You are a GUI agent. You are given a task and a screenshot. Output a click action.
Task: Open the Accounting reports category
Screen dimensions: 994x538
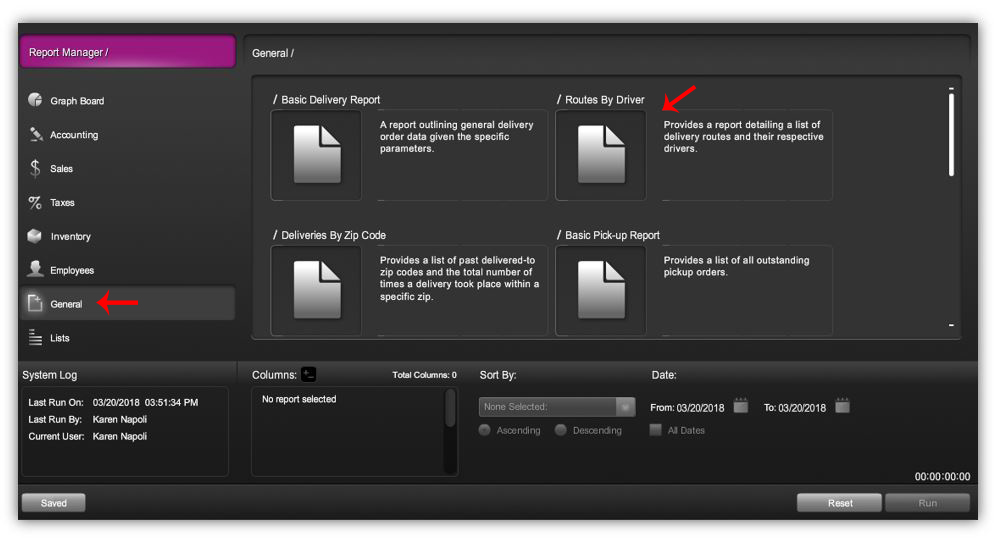point(74,135)
